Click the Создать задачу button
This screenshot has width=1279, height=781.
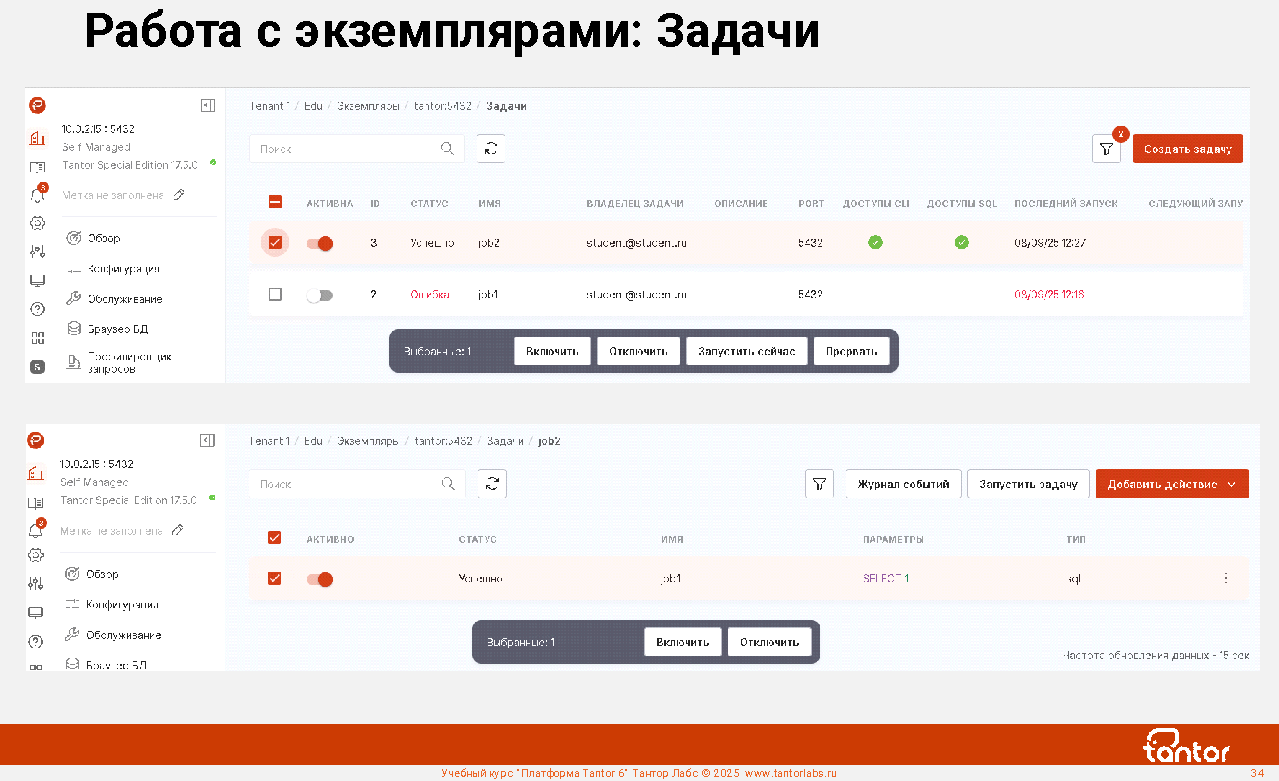point(1187,149)
